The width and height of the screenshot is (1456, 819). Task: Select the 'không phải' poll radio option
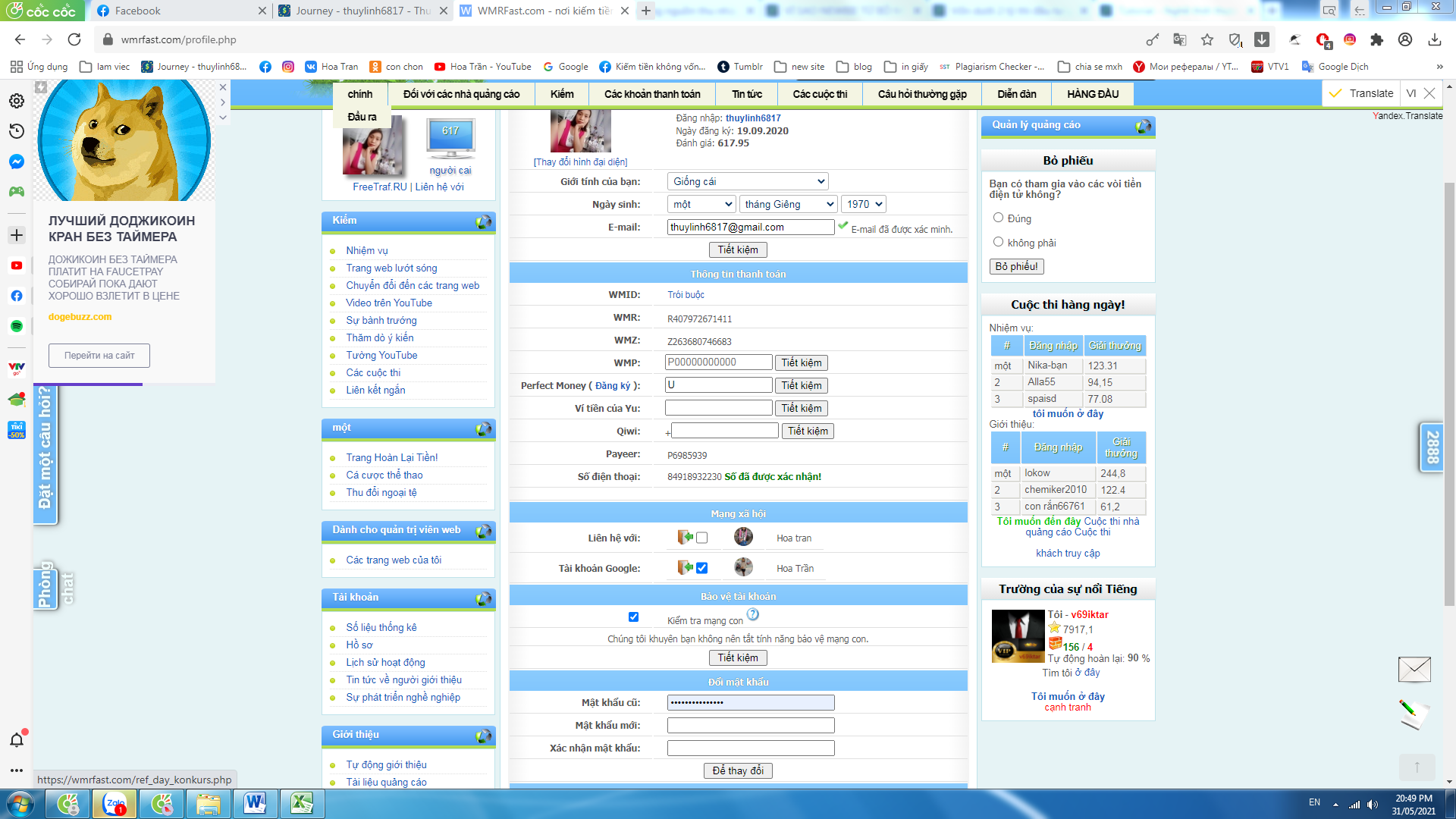click(998, 242)
